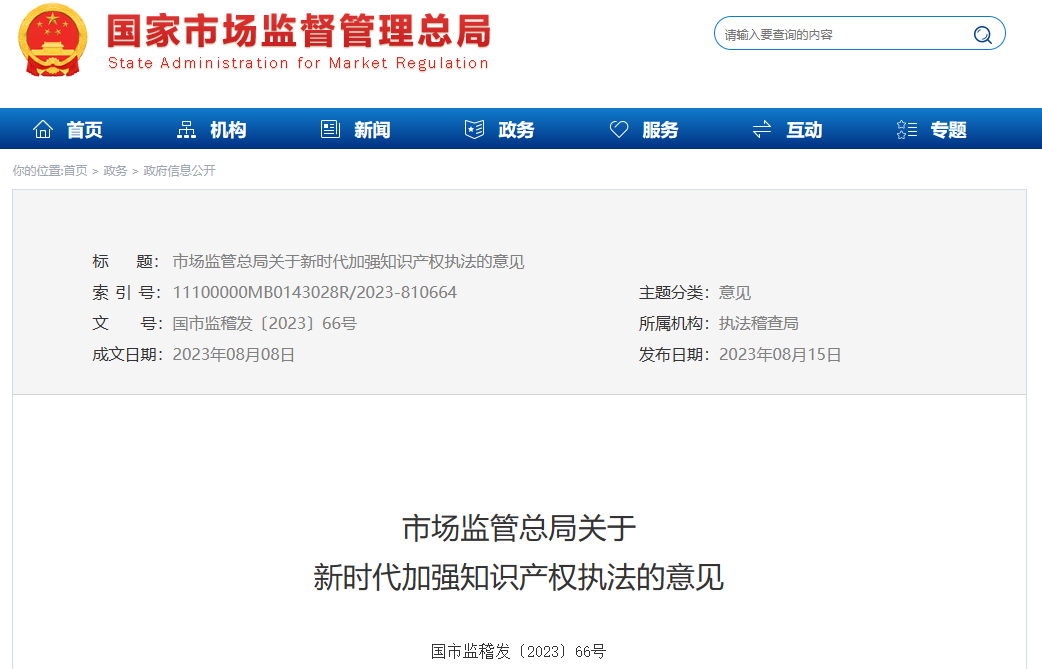Click the organization chart icon beside 机构
The width and height of the screenshot is (1042, 669).
pyautogui.click(x=187, y=130)
